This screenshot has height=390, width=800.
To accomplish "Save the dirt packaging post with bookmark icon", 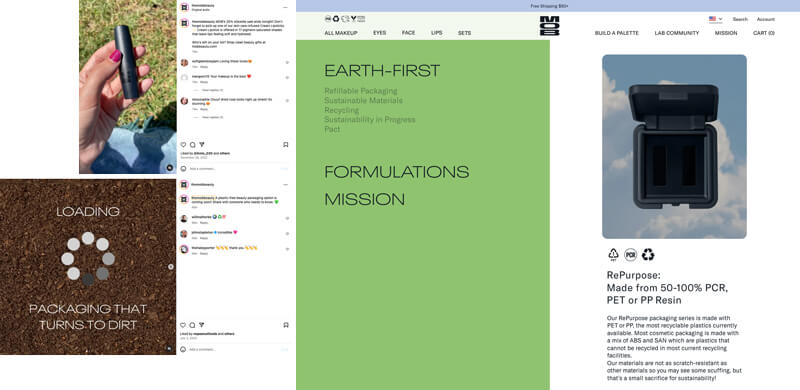I will (286, 325).
